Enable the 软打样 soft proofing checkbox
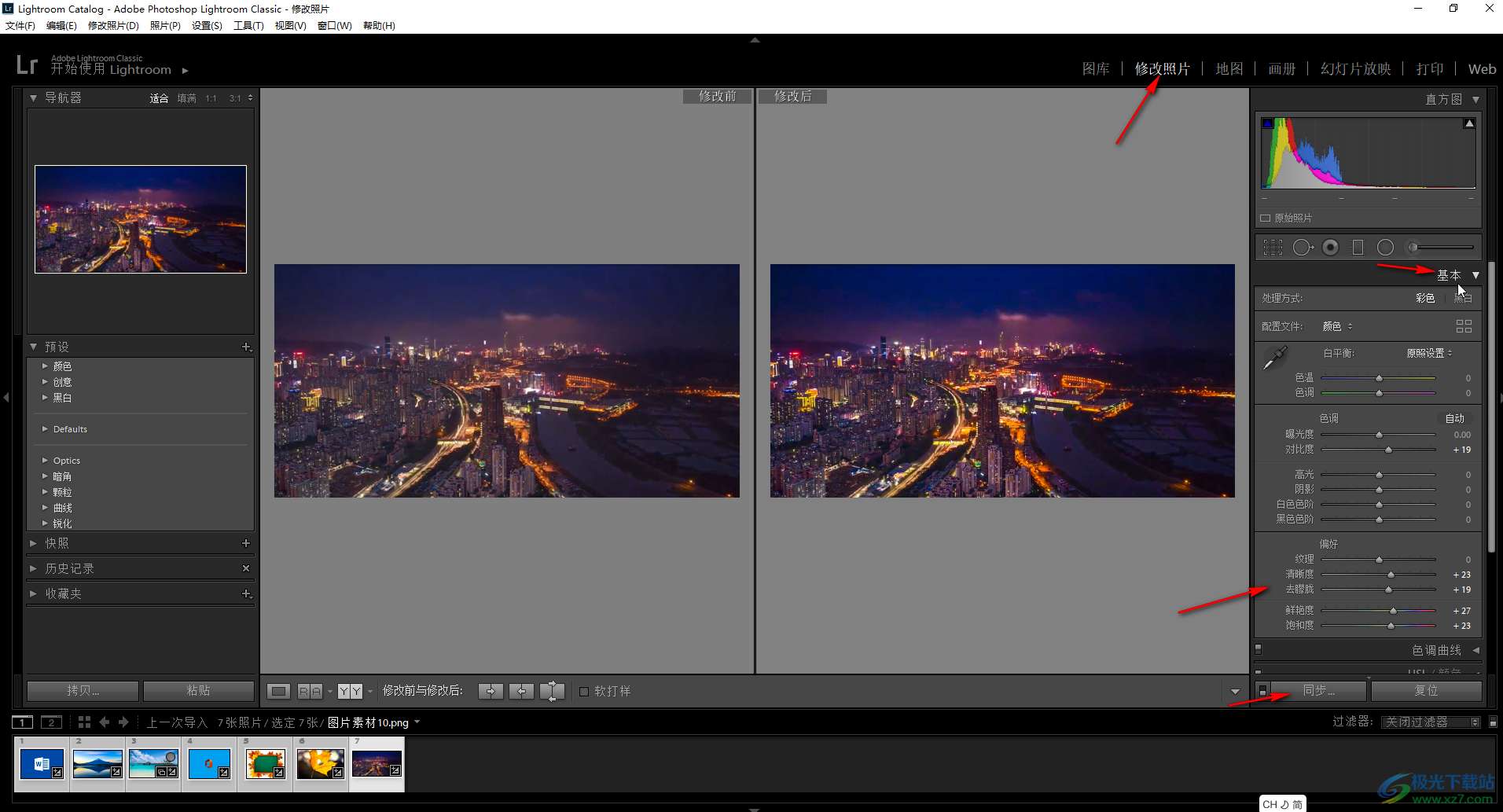This screenshot has height=812, width=1503. coord(584,692)
